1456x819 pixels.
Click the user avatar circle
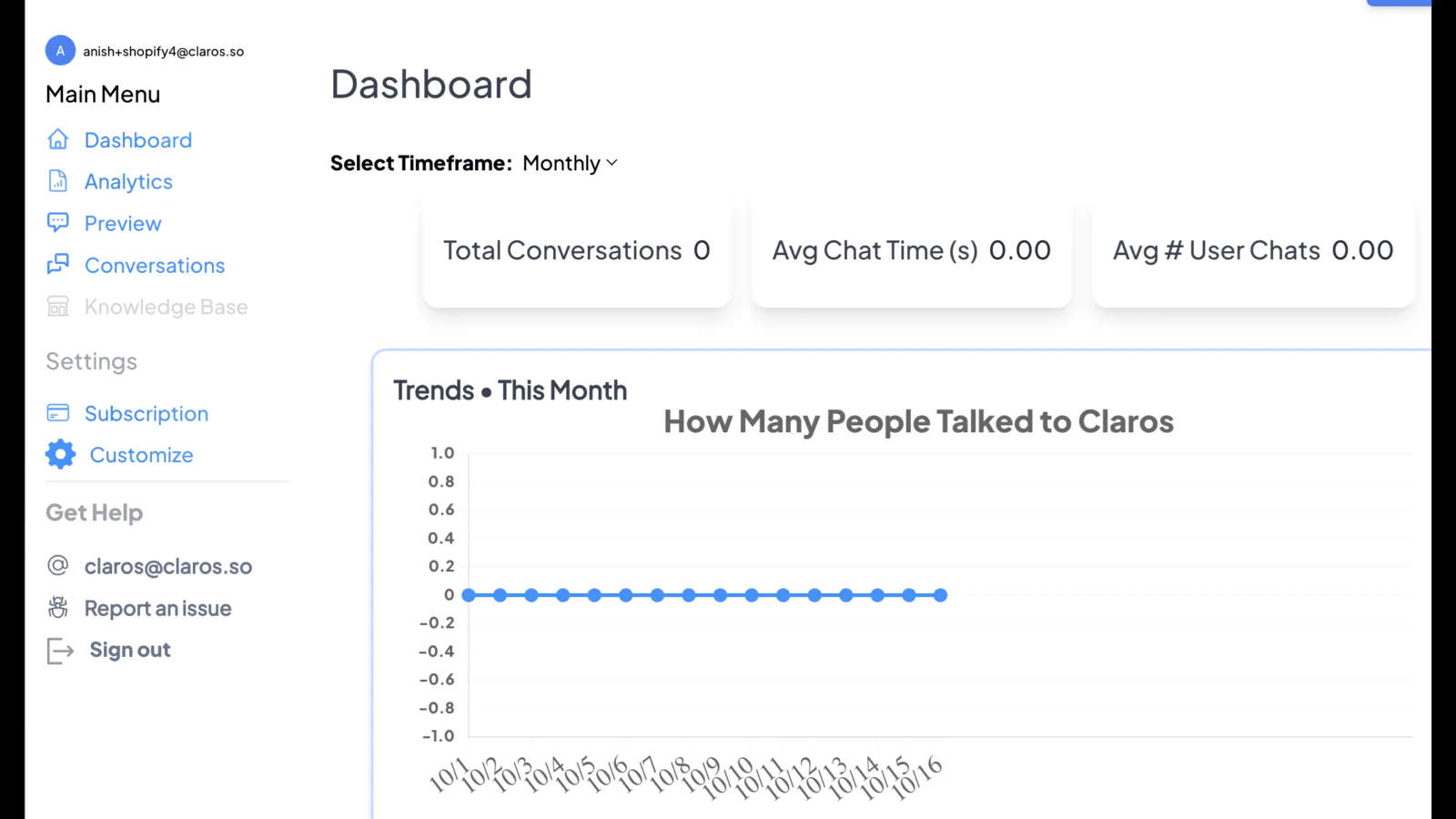click(x=60, y=51)
